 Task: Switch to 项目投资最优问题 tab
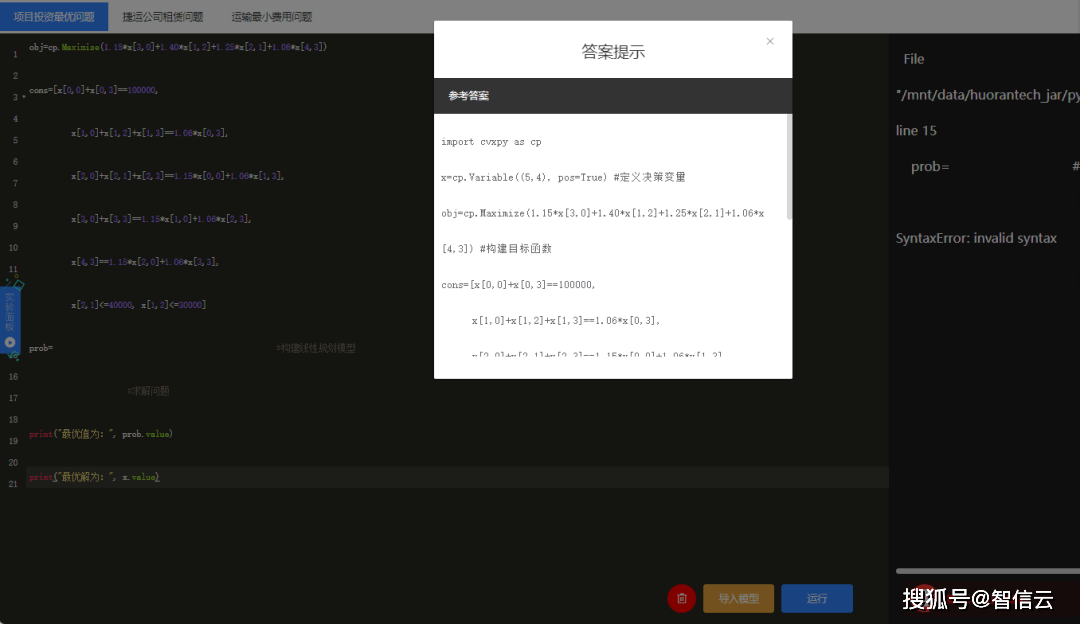pos(54,17)
